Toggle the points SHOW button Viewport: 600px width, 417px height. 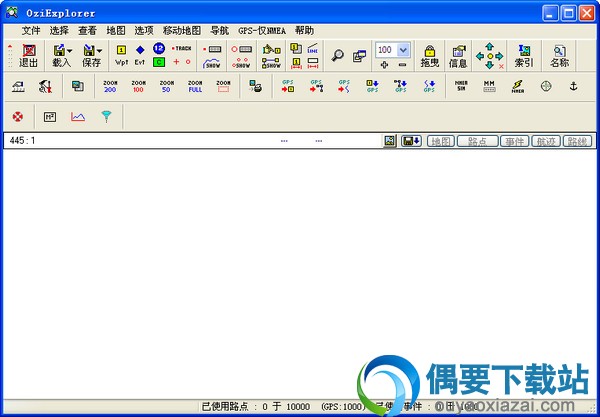[x=241, y=63]
